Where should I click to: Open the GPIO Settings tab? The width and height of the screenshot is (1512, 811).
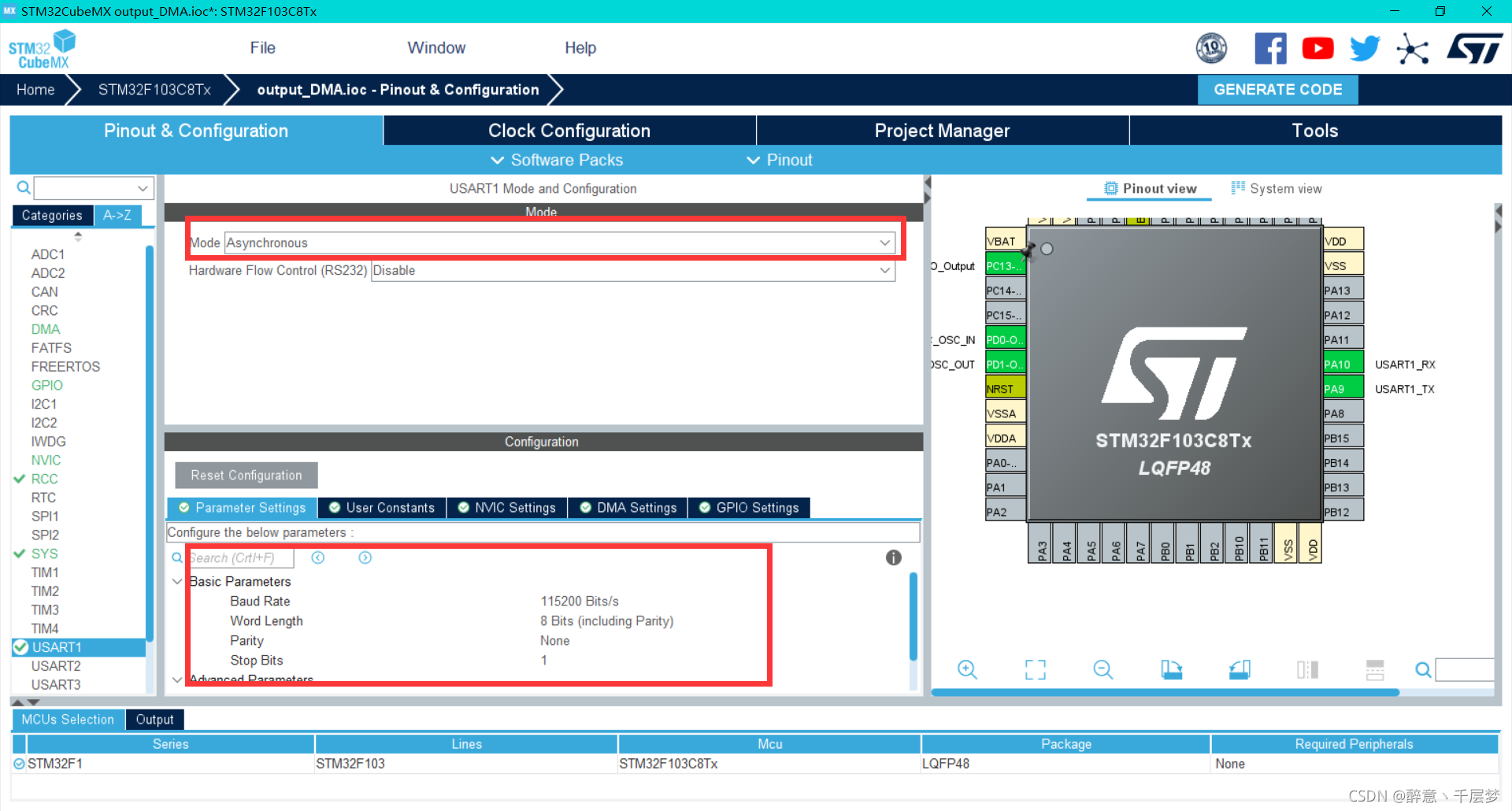tap(749, 508)
